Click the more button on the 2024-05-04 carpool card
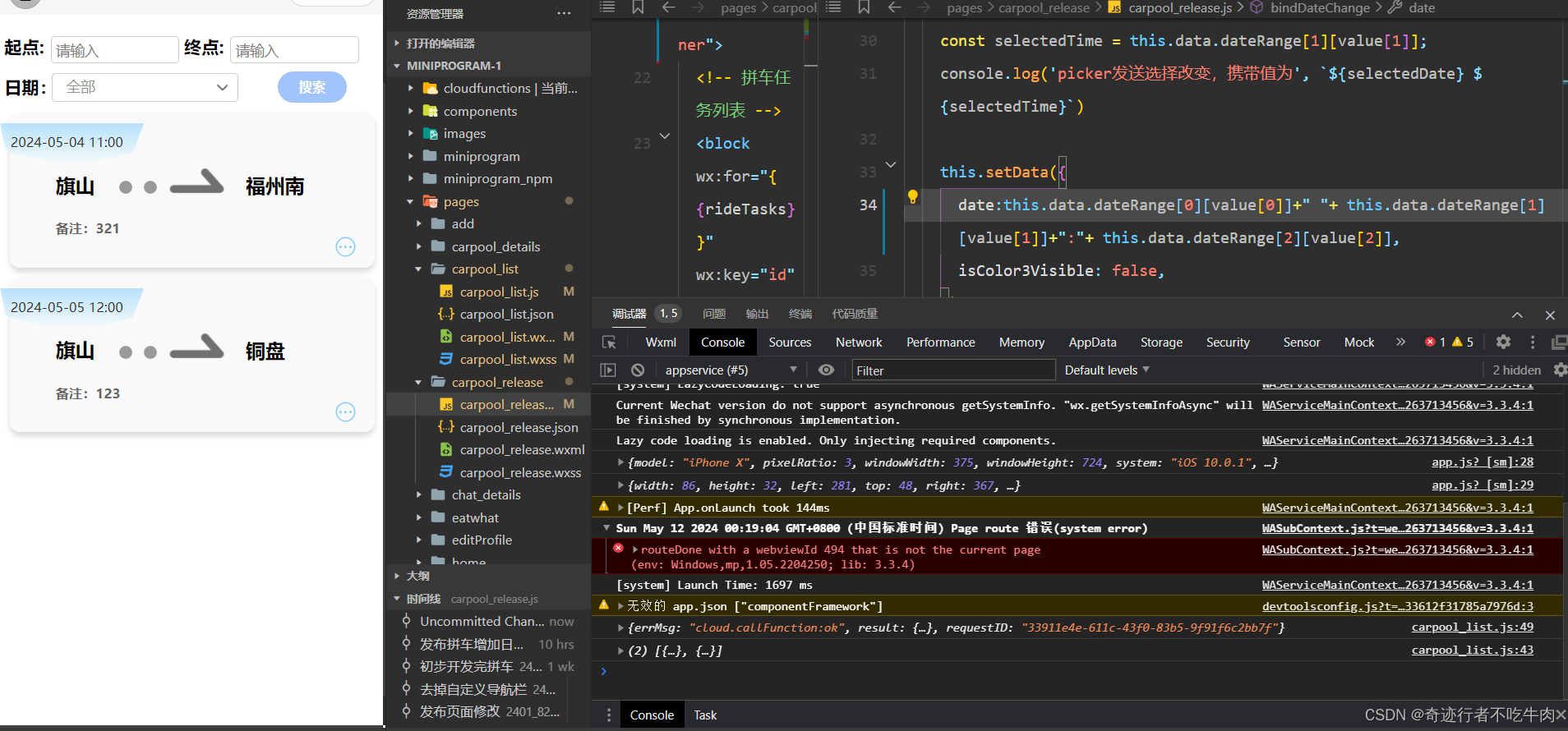Screen dimensions: 1568x731 pos(345,246)
